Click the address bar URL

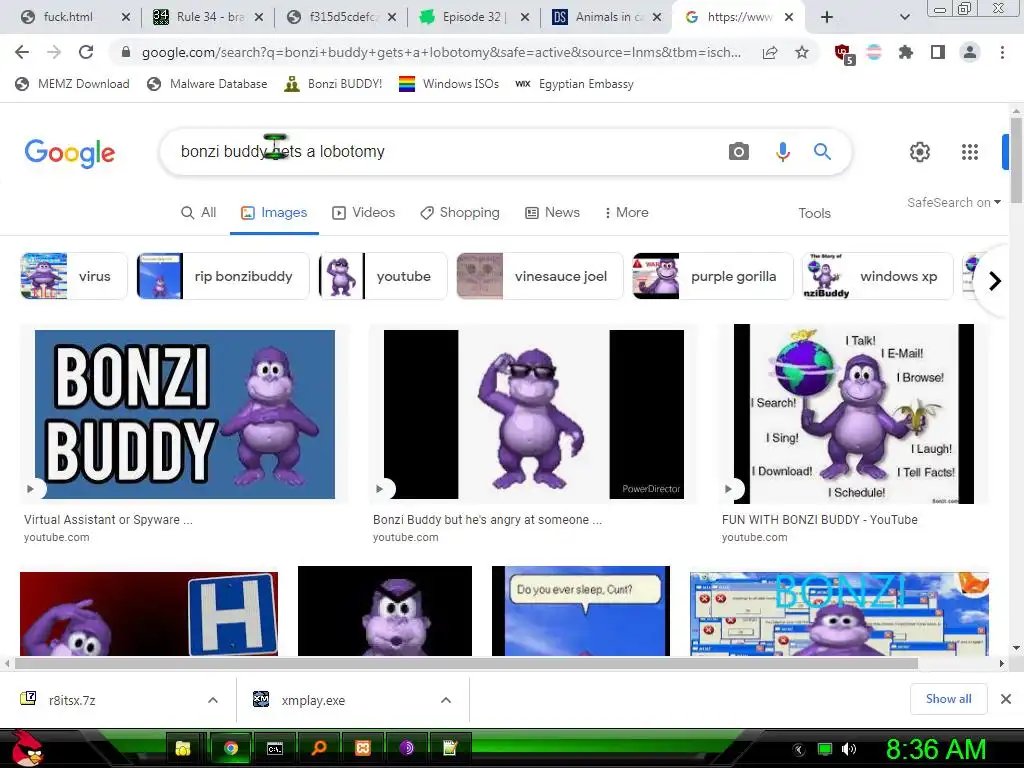pyautogui.click(x=441, y=52)
